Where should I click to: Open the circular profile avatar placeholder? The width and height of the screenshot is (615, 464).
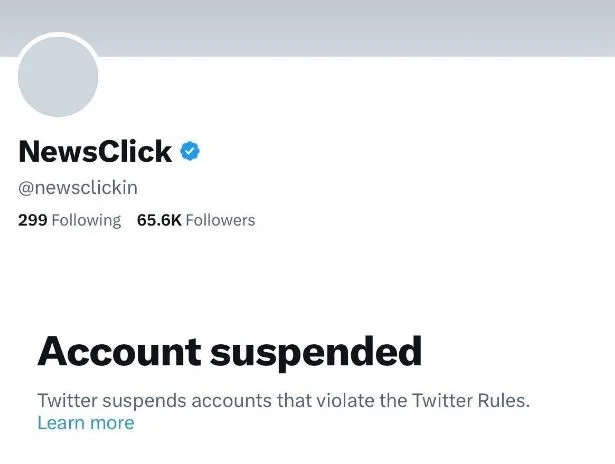point(58,77)
